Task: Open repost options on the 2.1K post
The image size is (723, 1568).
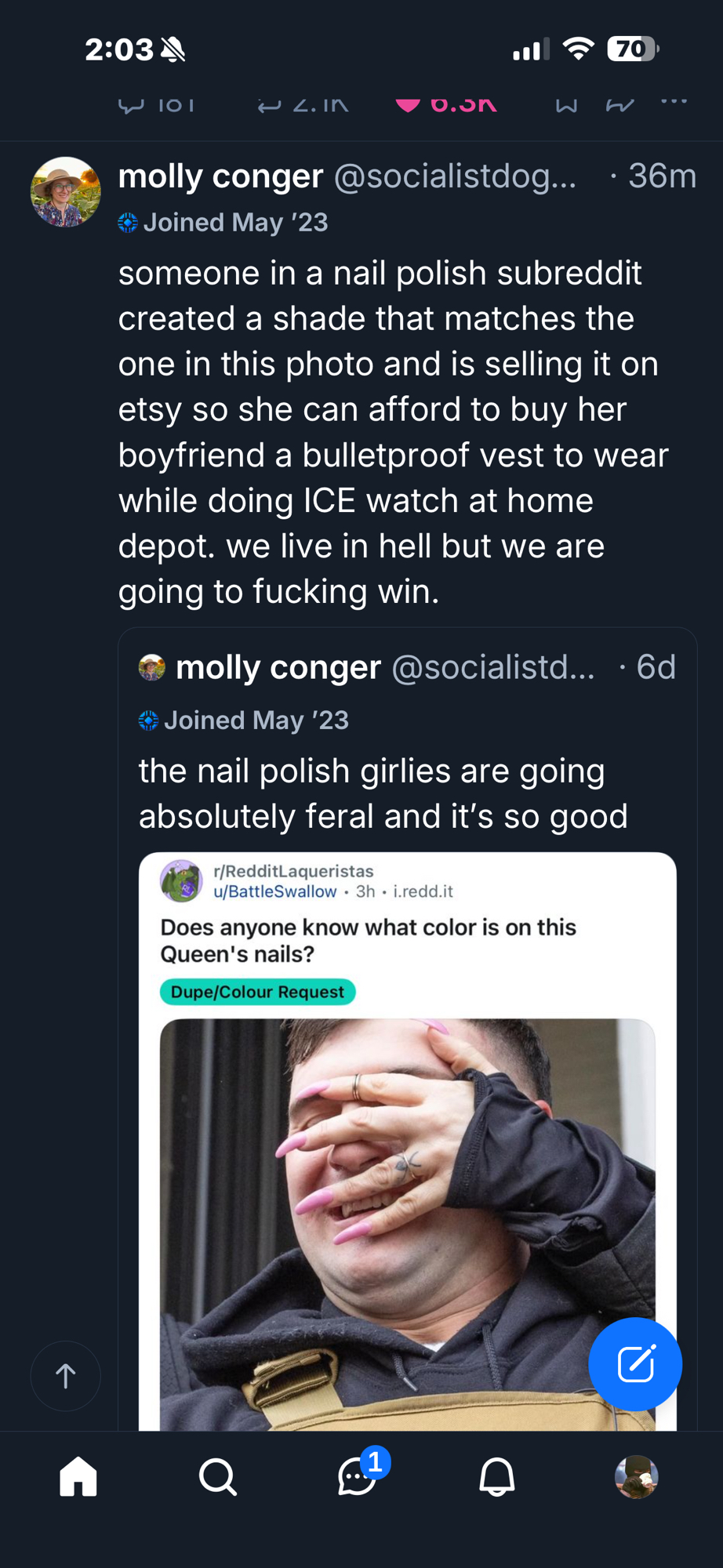Action: tap(270, 105)
